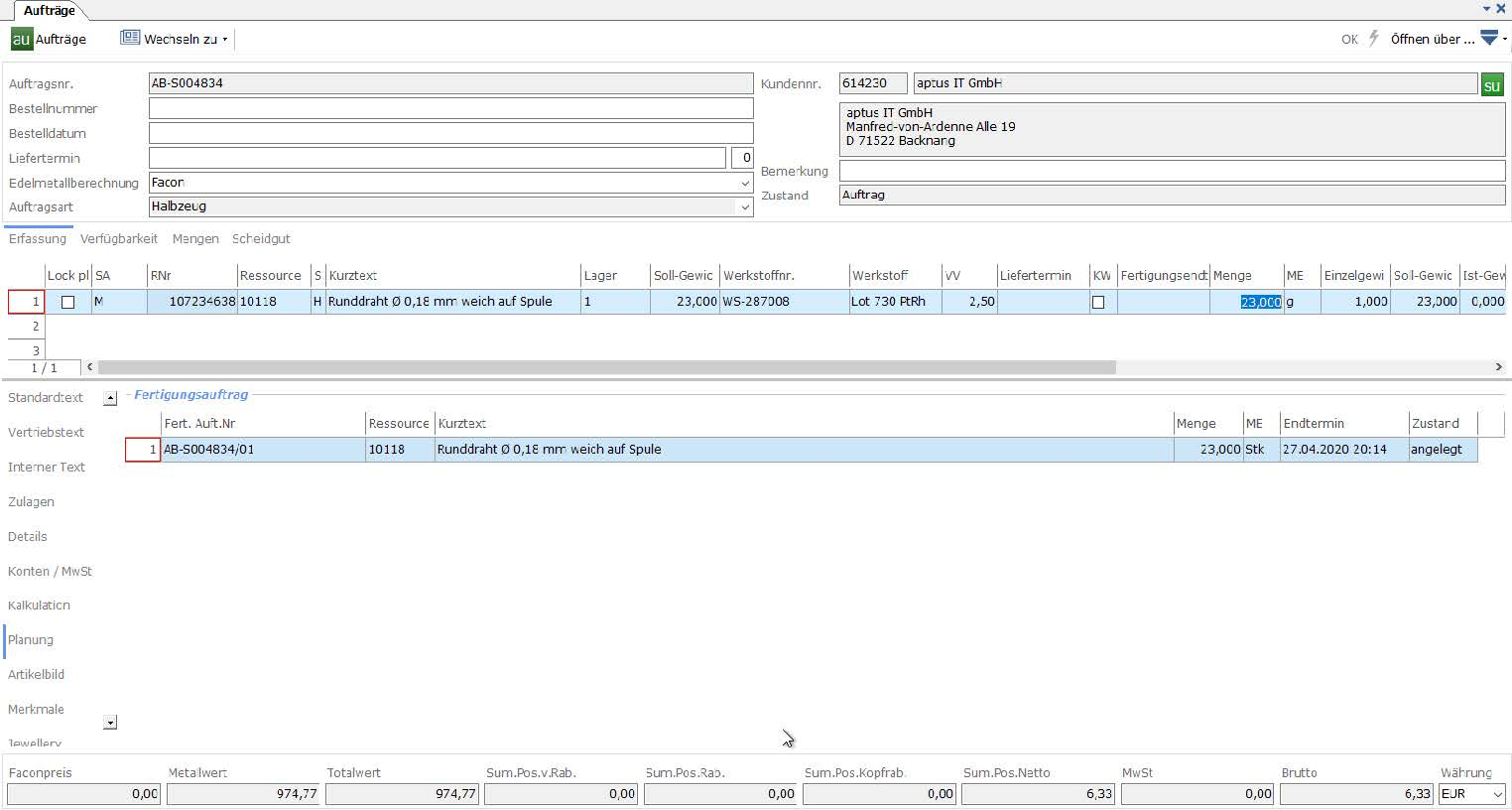This screenshot has height=810, width=1512.
Task: Switch to the Erfassung tab
Action: point(37,239)
